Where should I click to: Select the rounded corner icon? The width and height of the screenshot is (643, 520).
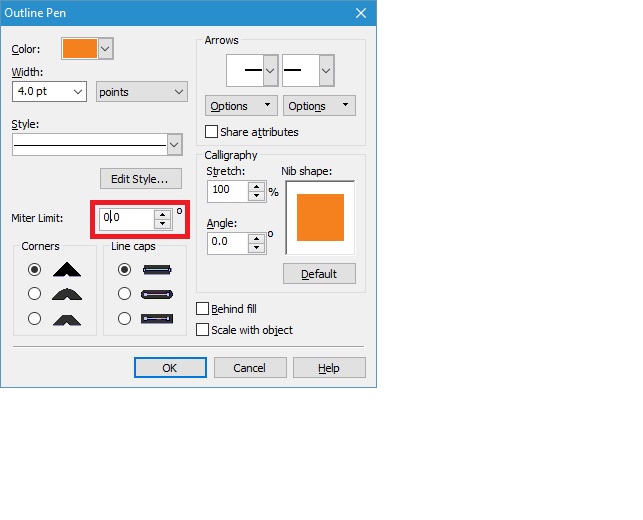pyautogui.click(x=67, y=294)
